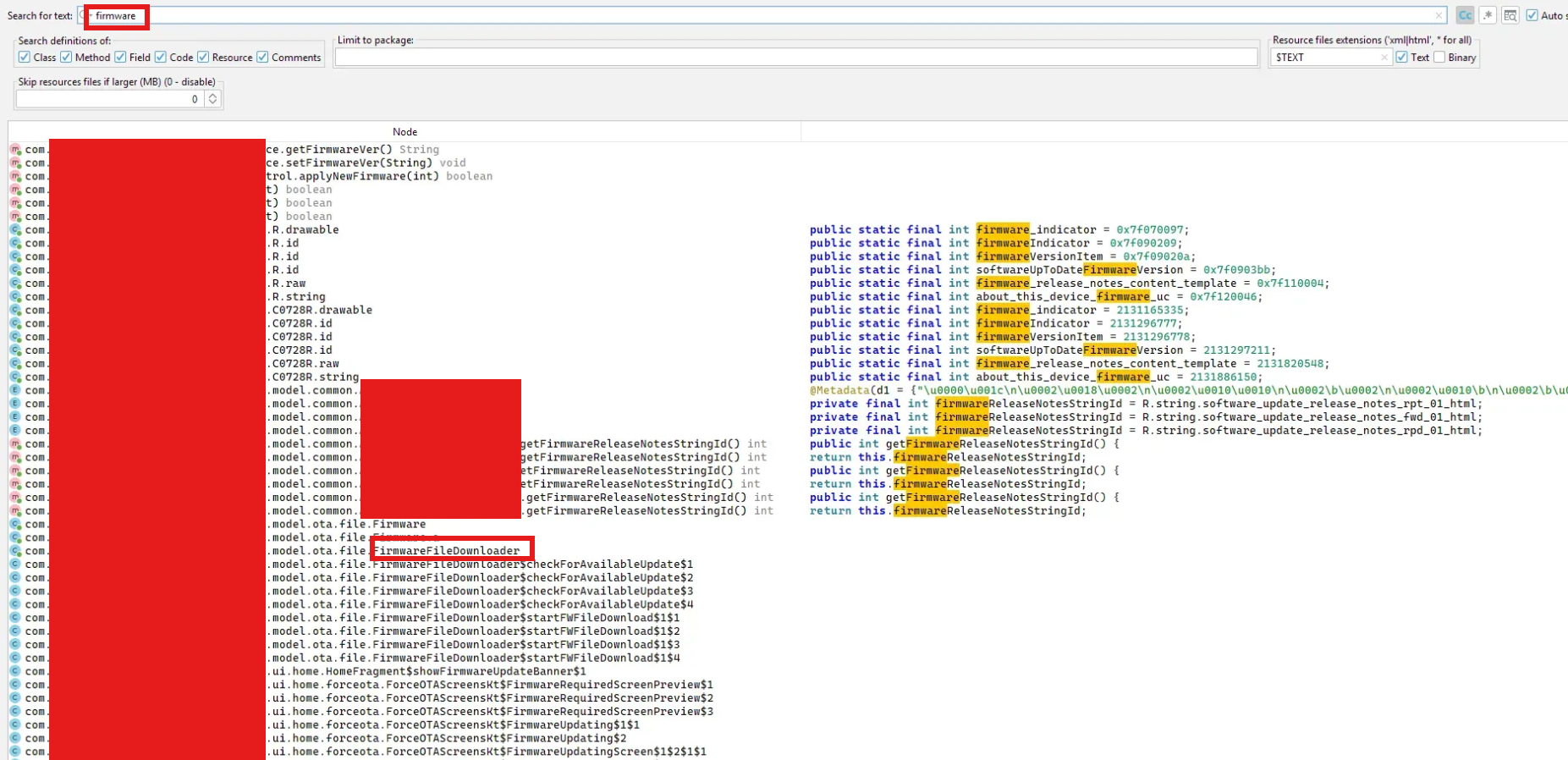The image size is (1568, 760).
Task: Select applyNewFirmware(int) method result
Action: click(x=352, y=176)
